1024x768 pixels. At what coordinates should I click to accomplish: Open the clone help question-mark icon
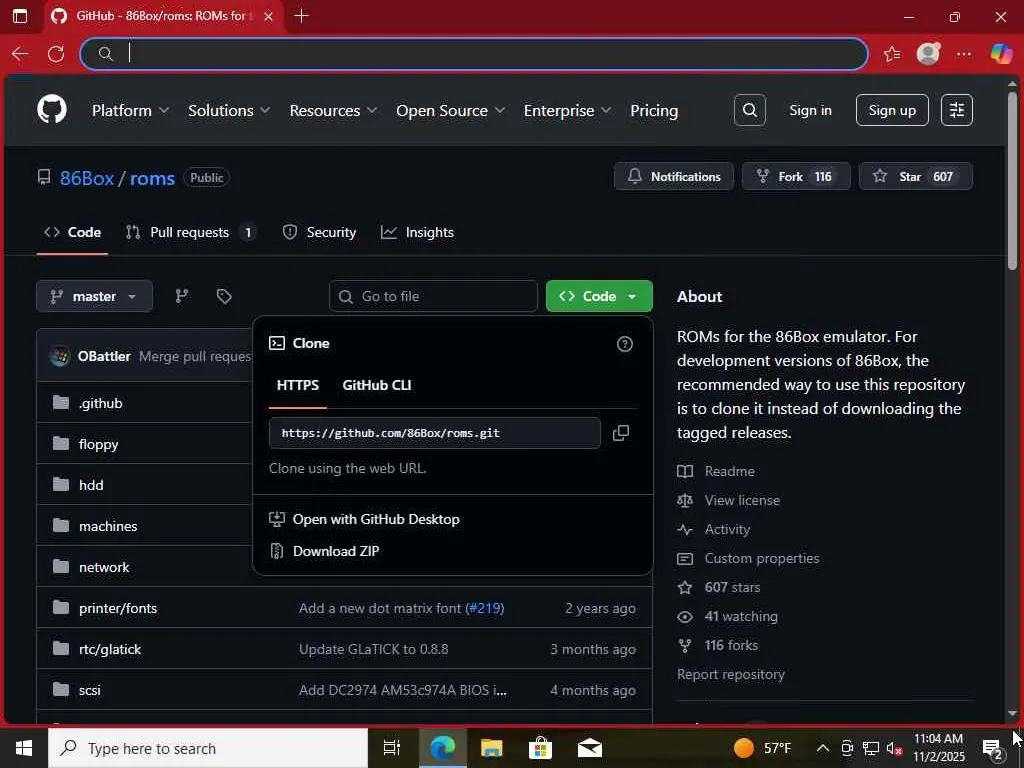[x=624, y=344]
